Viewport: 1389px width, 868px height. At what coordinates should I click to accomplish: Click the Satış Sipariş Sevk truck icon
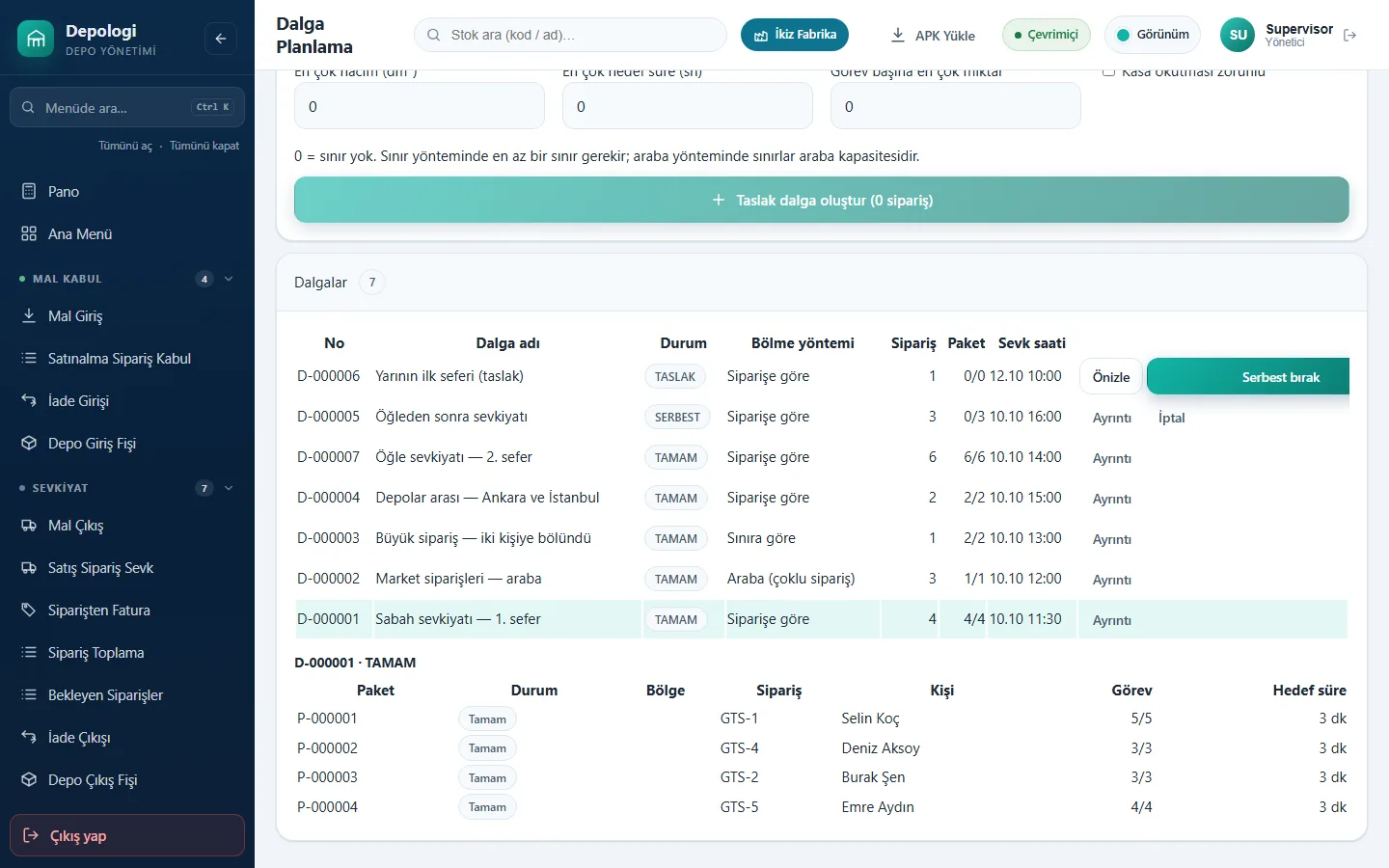click(x=29, y=567)
